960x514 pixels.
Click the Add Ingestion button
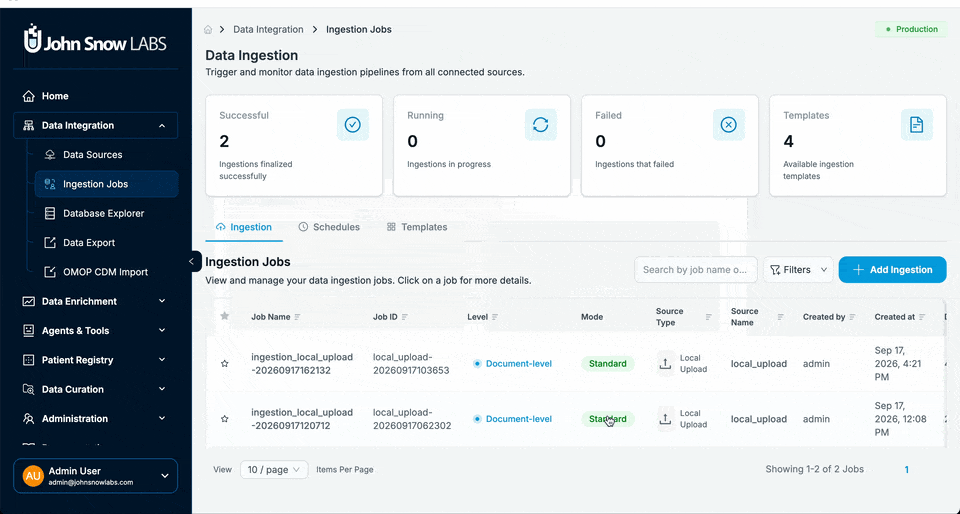(892, 270)
